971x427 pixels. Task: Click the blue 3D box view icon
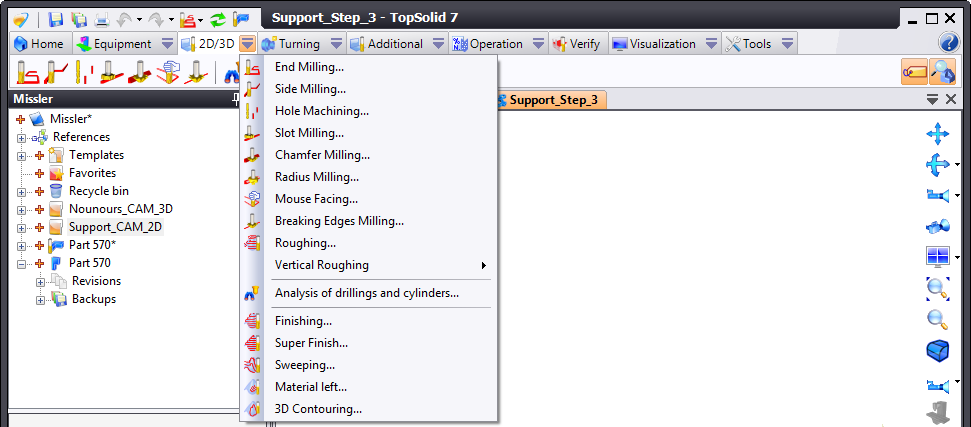tap(937, 351)
